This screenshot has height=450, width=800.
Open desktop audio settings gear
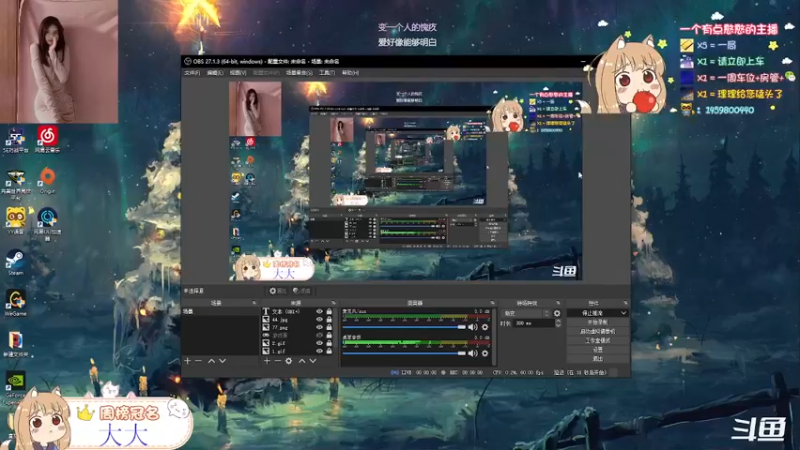tap(485, 353)
